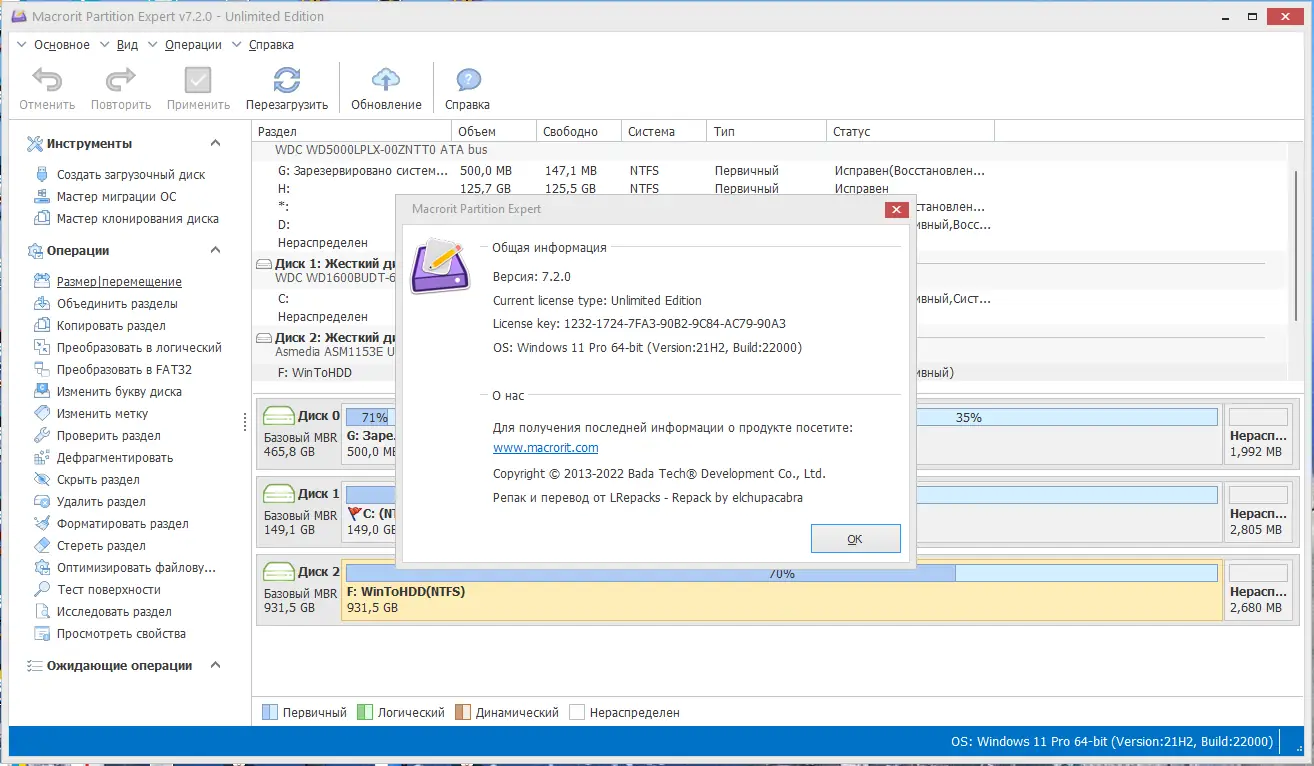Choose Стереть раздел operation
Viewport: 1314px width, 766px height.
point(101,546)
